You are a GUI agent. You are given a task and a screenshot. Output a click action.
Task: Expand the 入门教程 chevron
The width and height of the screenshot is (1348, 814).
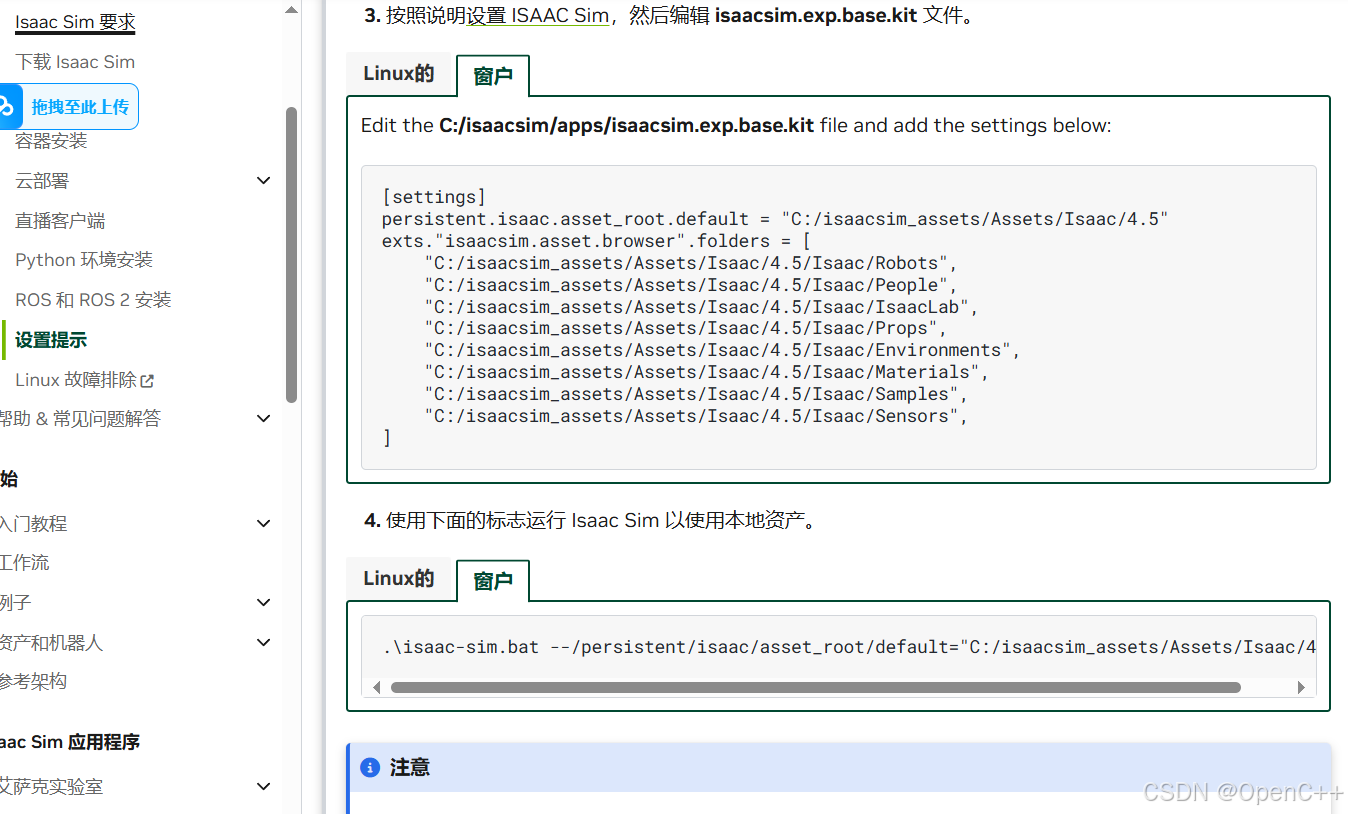coord(264,523)
